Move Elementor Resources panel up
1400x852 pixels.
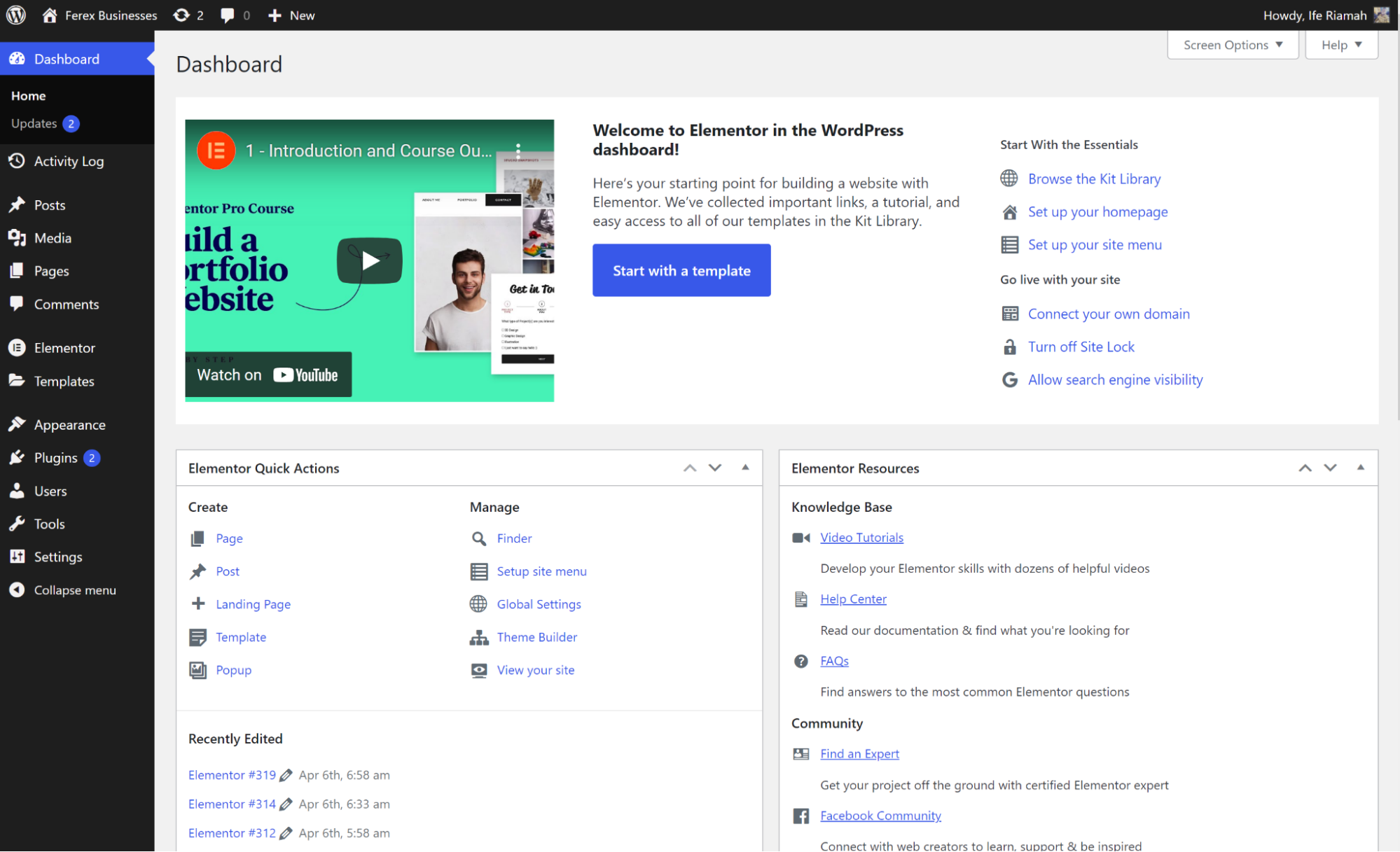pos(1305,468)
